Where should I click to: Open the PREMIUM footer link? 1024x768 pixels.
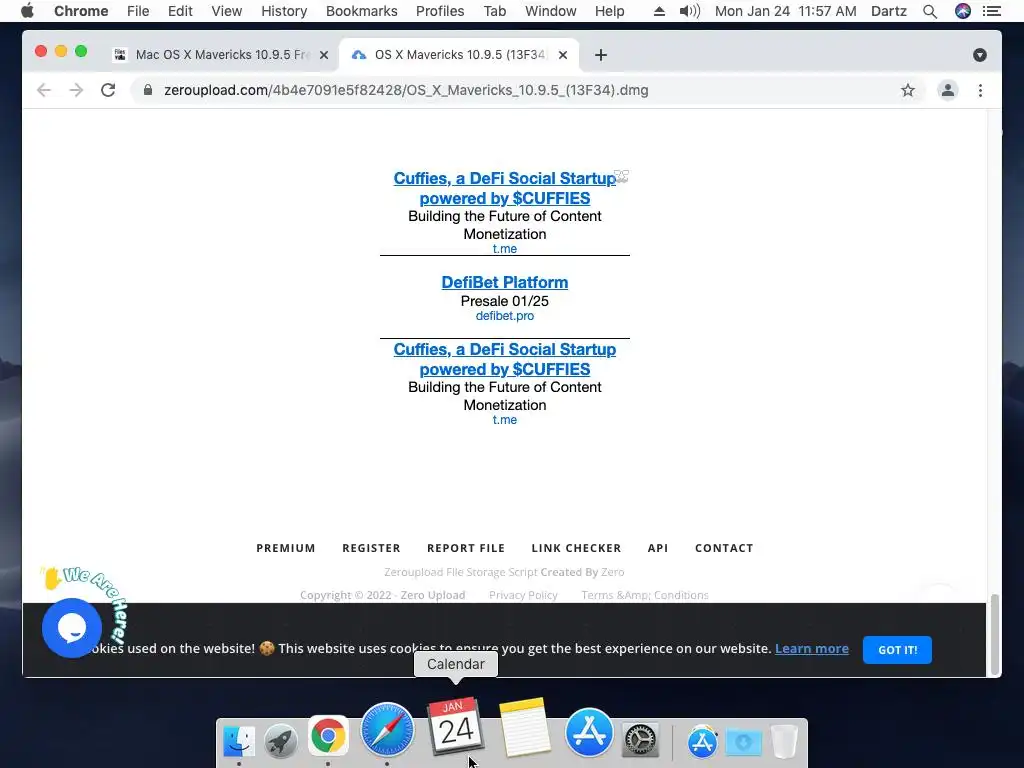click(285, 548)
